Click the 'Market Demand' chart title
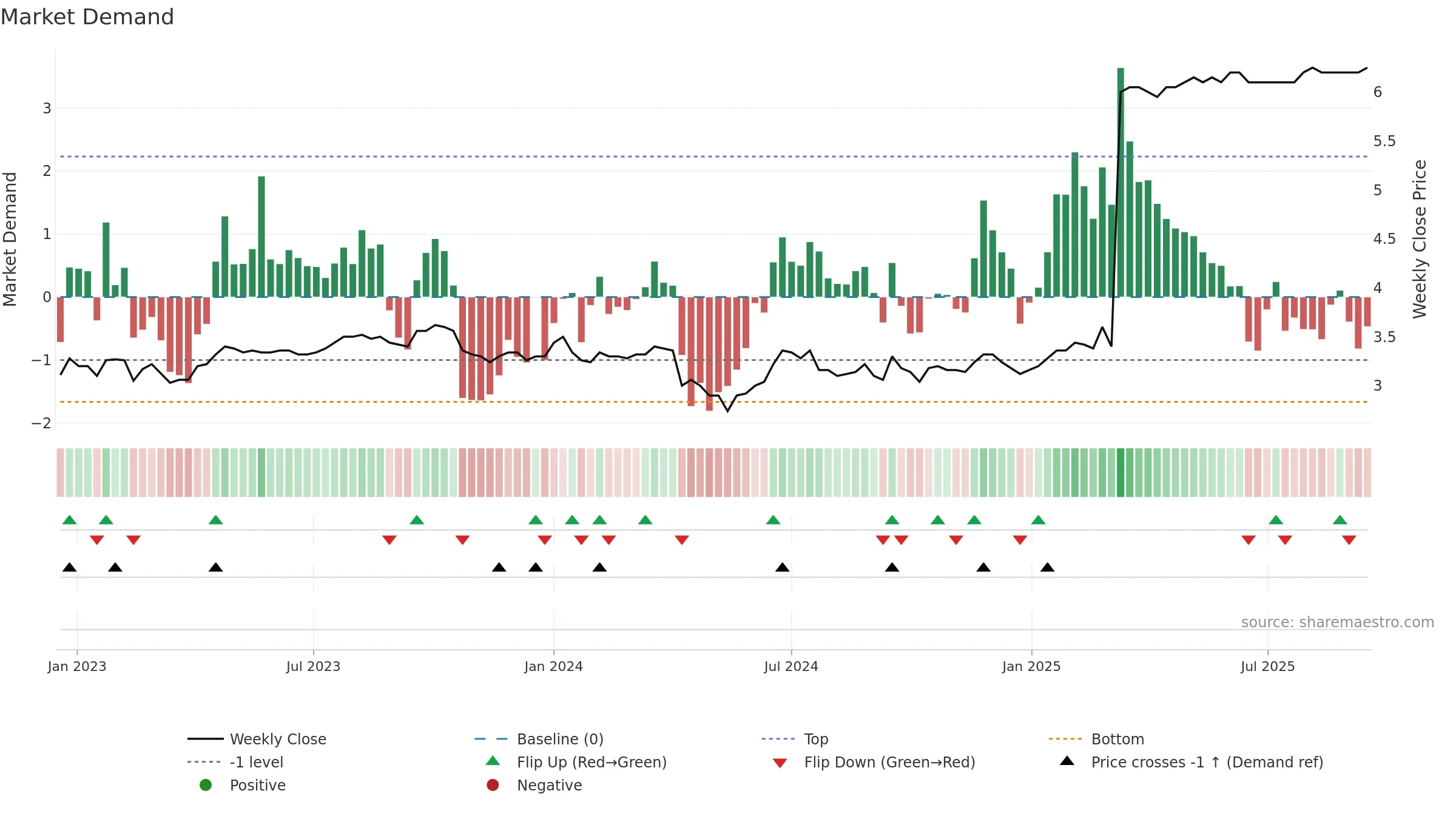 click(87, 17)
